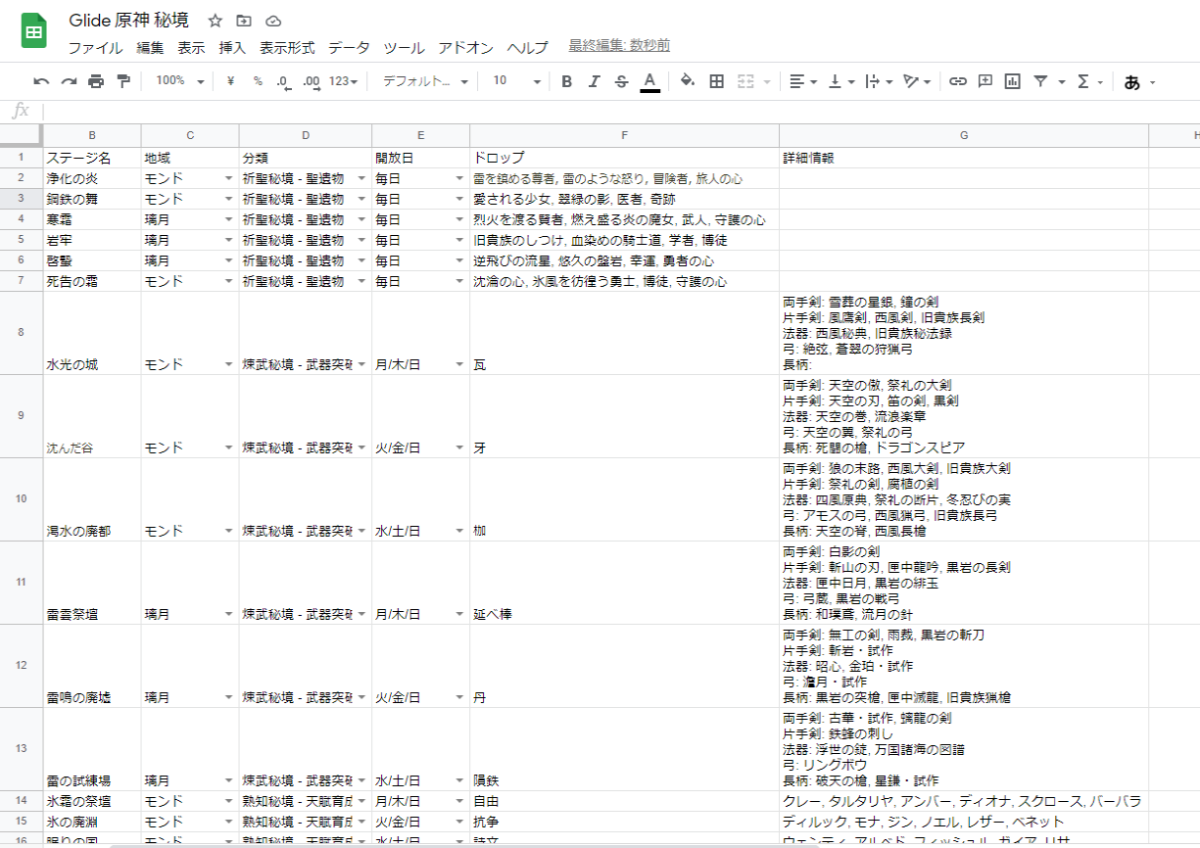This screenshot has height=848, width=1200.
Task: Select the ドロップ header cell
Action: [x=624, y=157]
